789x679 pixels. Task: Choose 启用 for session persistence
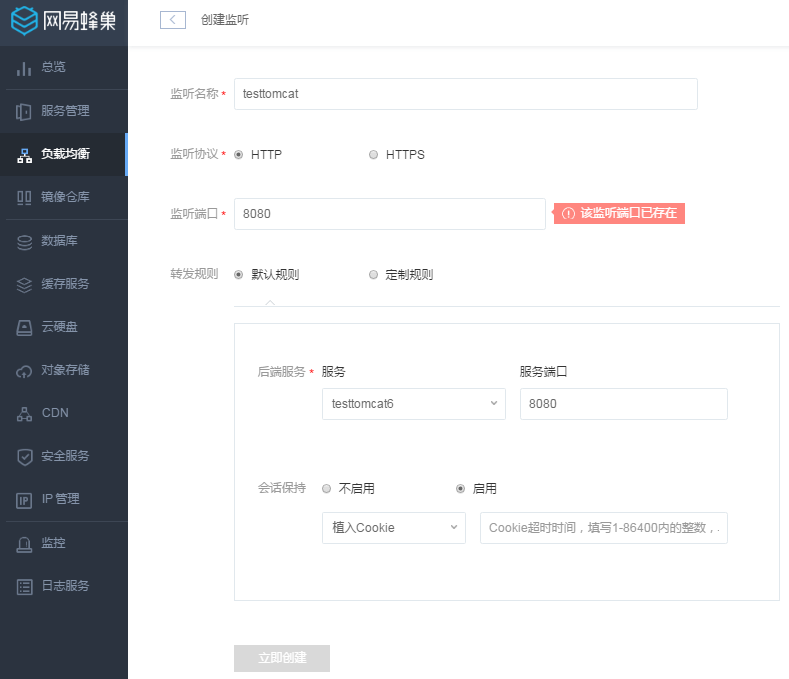(x=460, y=488)
